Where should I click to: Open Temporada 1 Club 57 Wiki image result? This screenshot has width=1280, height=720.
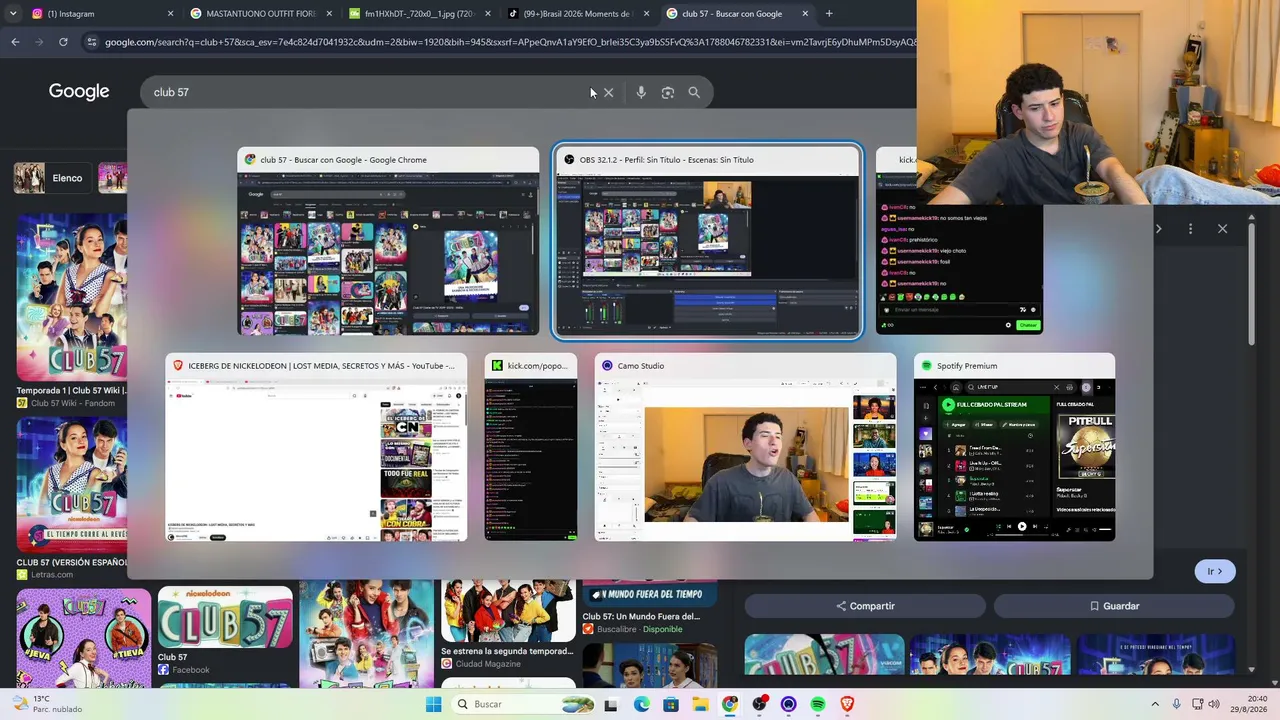(x=71, y=310)
